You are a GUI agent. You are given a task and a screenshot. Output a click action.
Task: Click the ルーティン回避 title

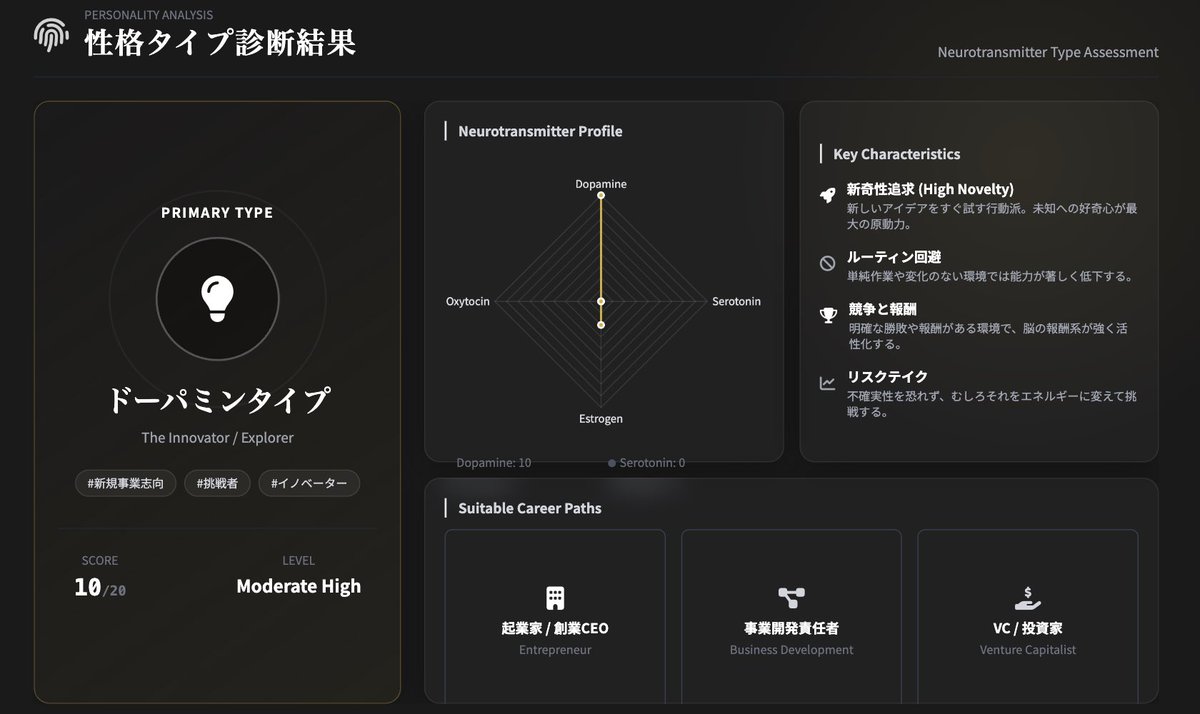(x=894, y=257)
